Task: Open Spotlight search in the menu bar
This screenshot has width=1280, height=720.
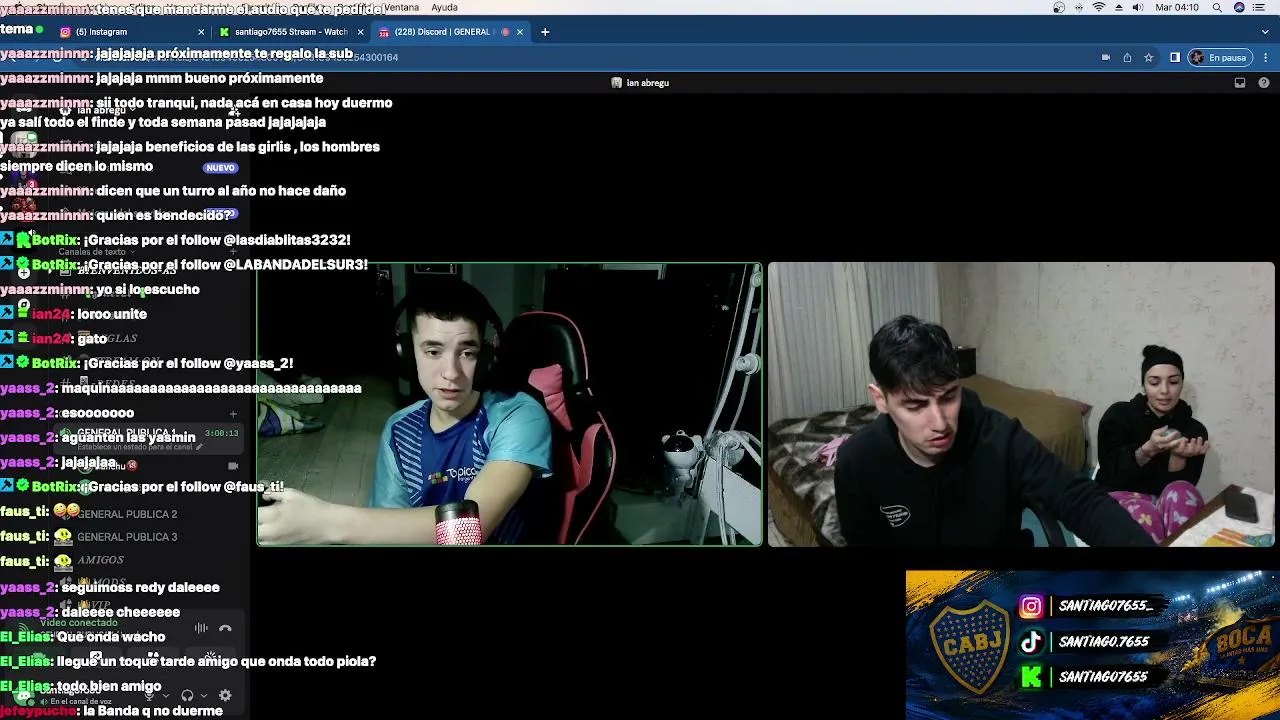Action: pyautogui.click(x=1217, y=7)
